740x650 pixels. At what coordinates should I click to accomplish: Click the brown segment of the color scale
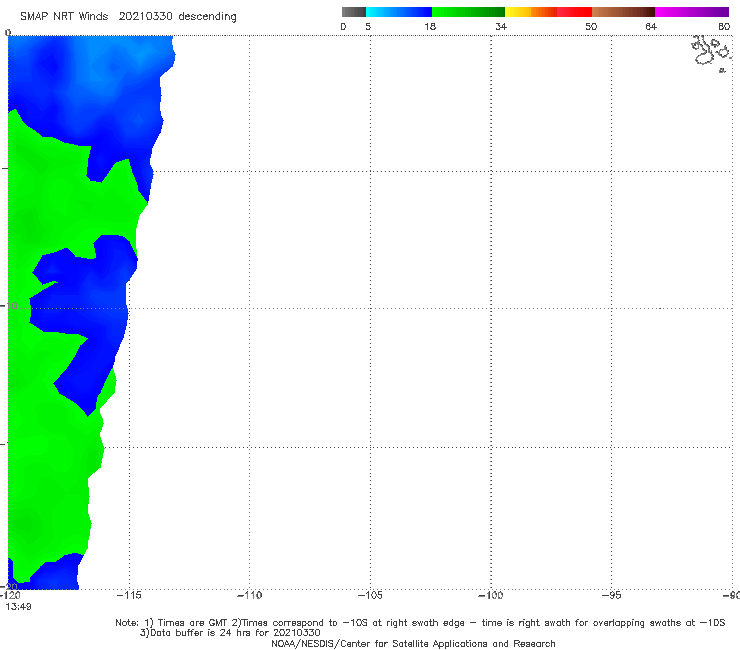pos(623,12)
